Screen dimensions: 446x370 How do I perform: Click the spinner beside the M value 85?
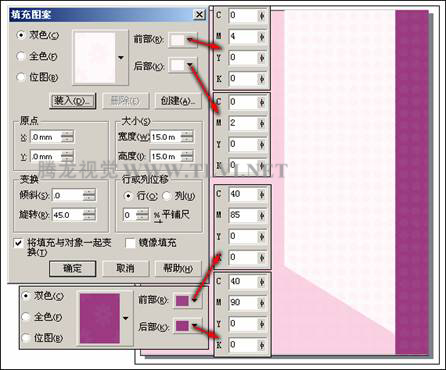[x=262, y=215]
